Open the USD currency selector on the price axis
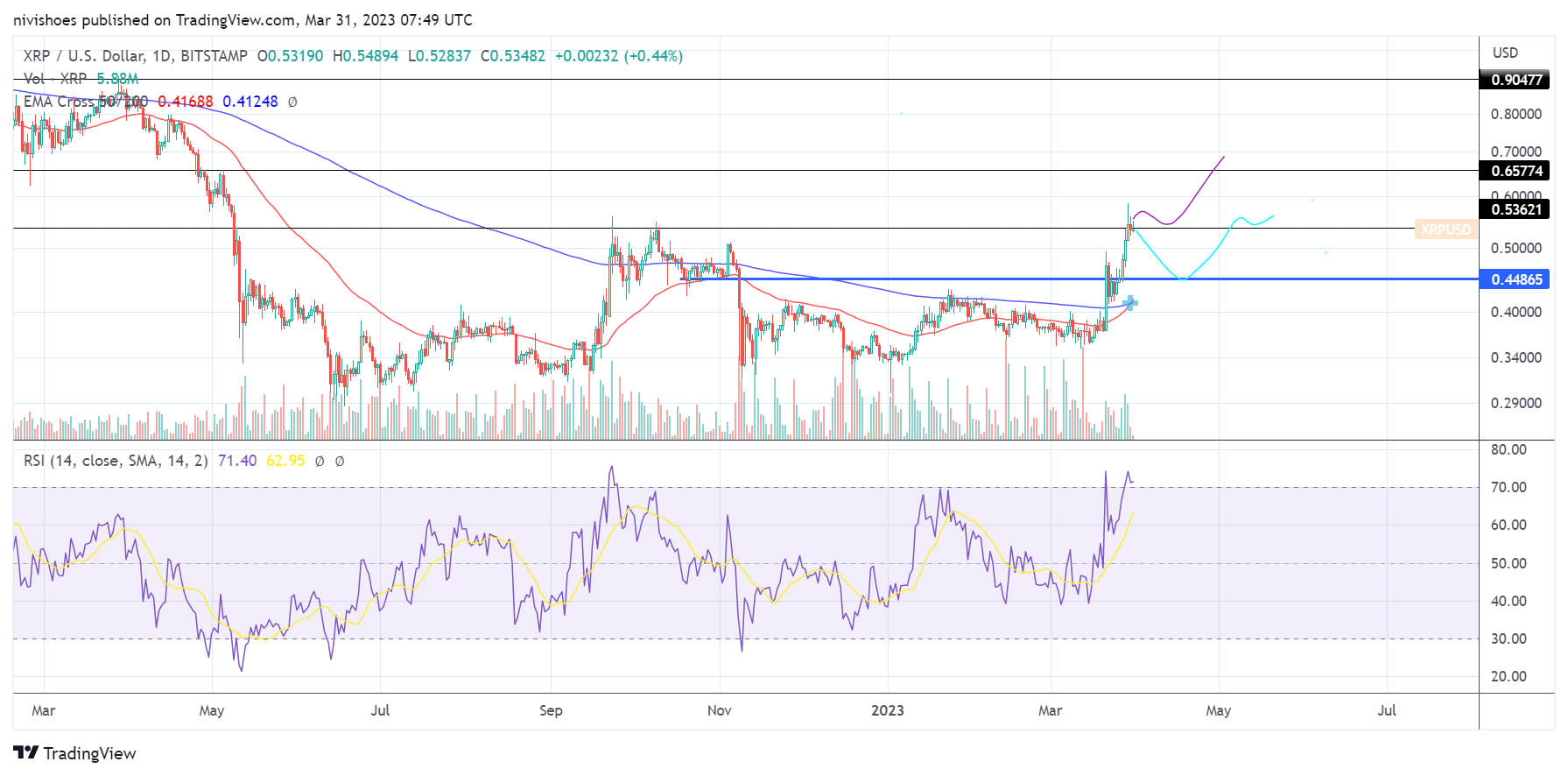This screenshot has height=776, width=1568. (x=1505, y=53)
